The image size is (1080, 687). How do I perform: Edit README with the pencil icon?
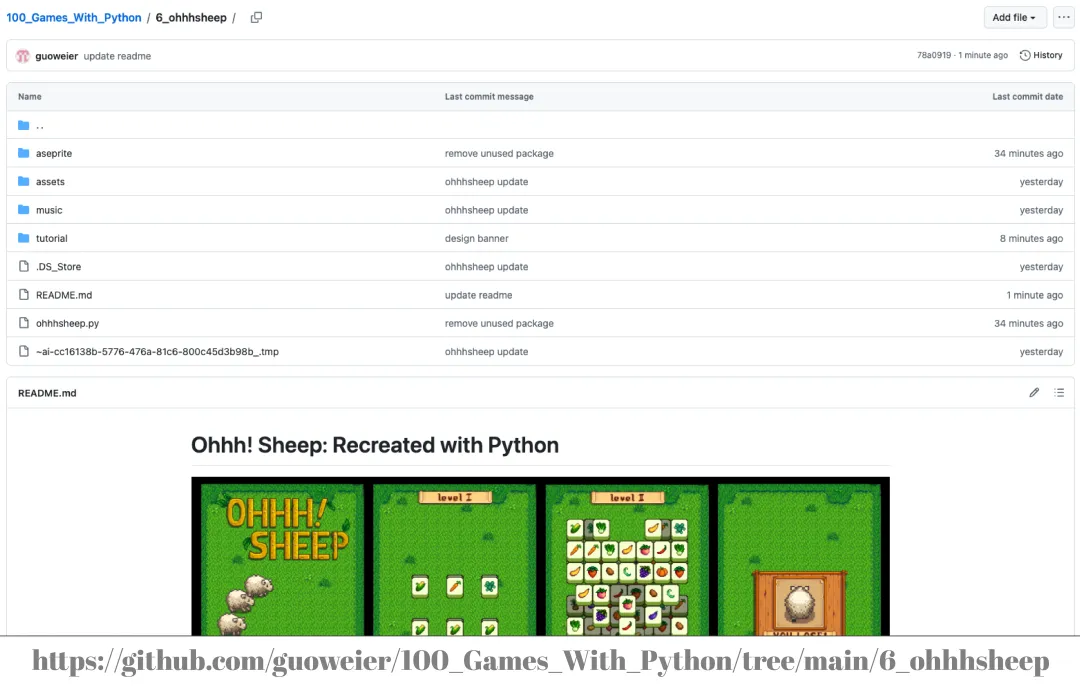click(x=1034, y=393)
